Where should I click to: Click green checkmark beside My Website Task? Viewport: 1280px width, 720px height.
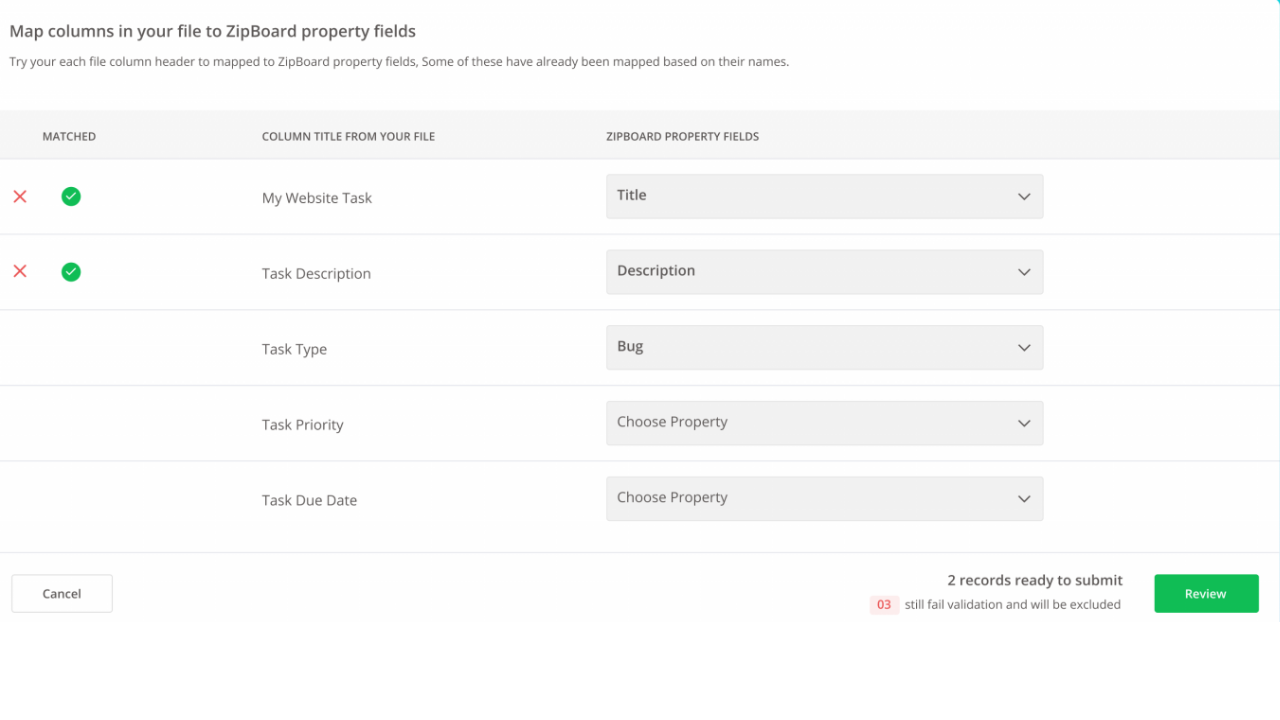tap(71, 197)
